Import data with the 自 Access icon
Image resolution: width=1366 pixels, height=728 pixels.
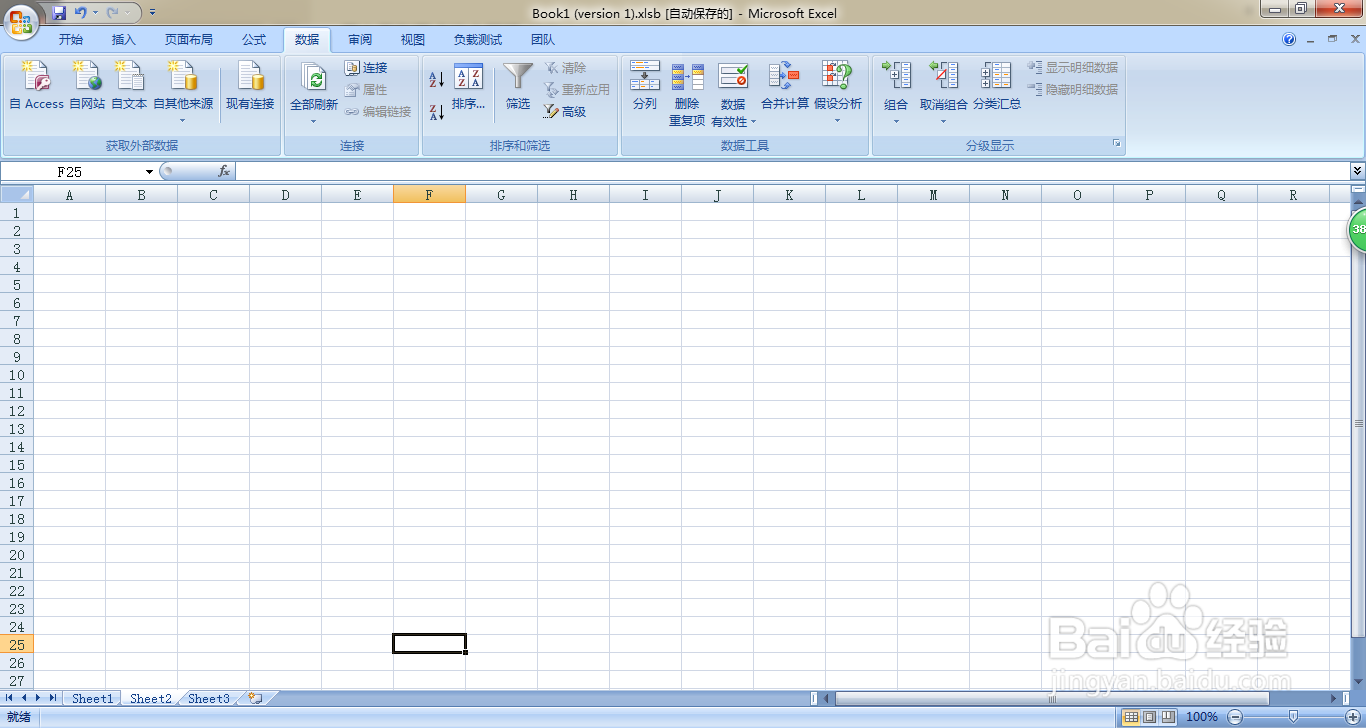(x=37, y=76)
